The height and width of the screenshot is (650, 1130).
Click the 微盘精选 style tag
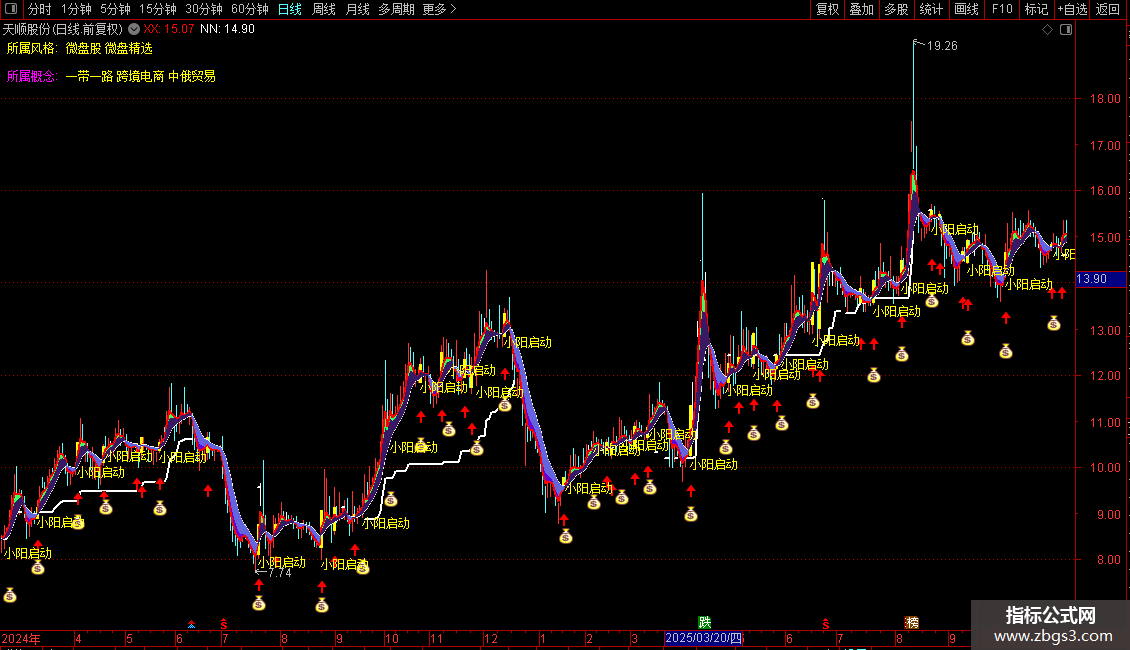pos(129,48)
